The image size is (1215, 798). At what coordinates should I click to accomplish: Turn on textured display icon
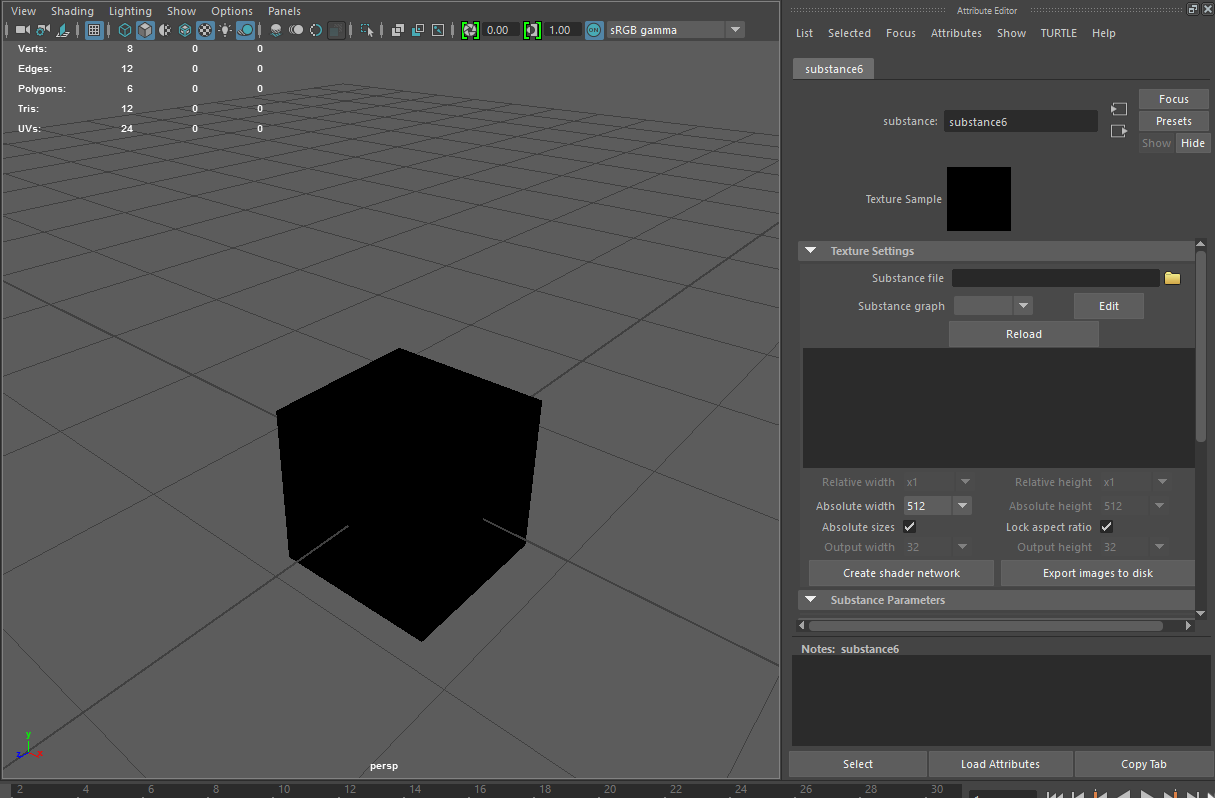205,29
